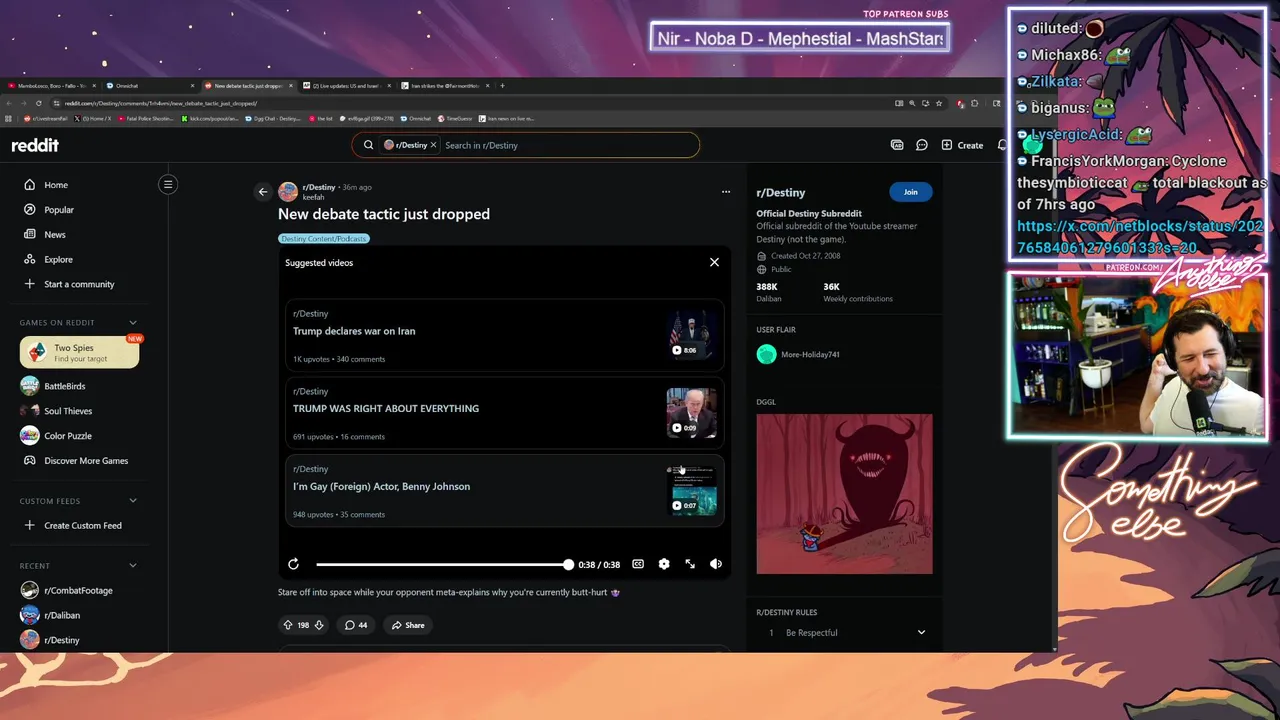Open the News section icon
1280x720 pixels.
tap(30, 235)
